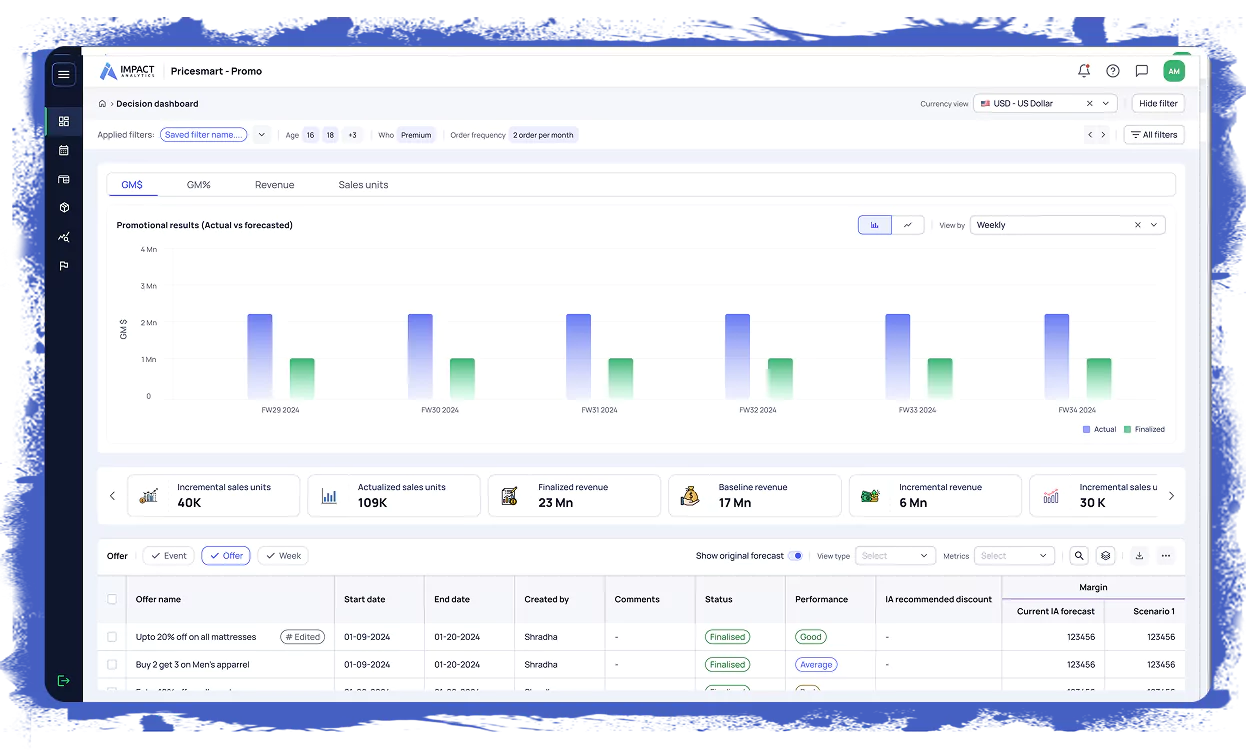Click the home icon in the breadcrumb

click(102, 104)
